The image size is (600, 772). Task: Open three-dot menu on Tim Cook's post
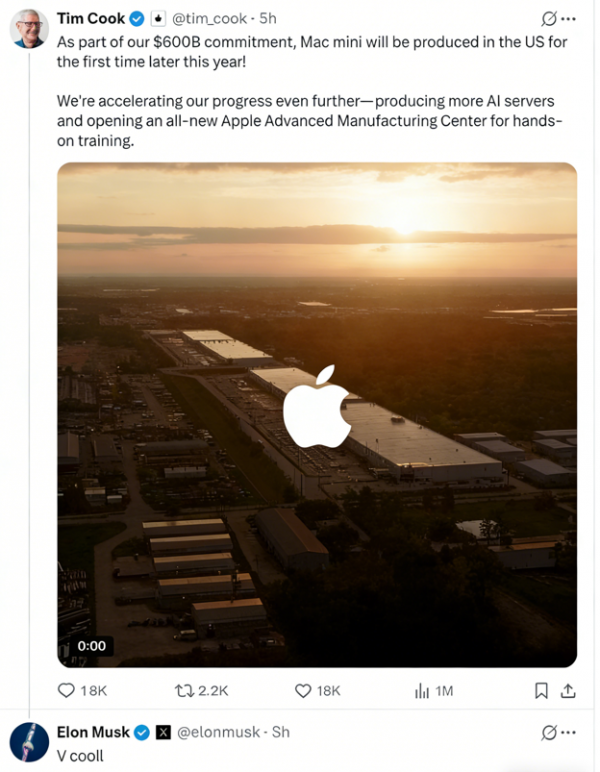pyautogui.click(x=568, y=19)
